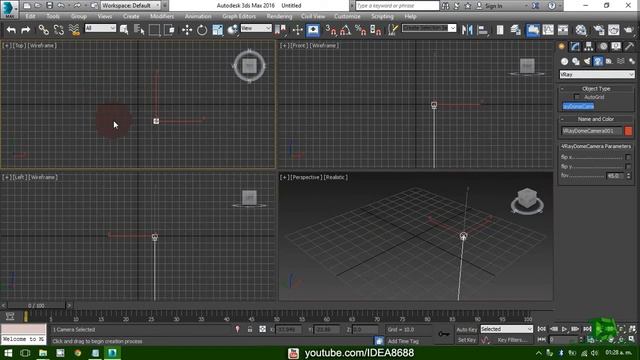Toggle absolute/offset transform type-in mode

[262, 329]
